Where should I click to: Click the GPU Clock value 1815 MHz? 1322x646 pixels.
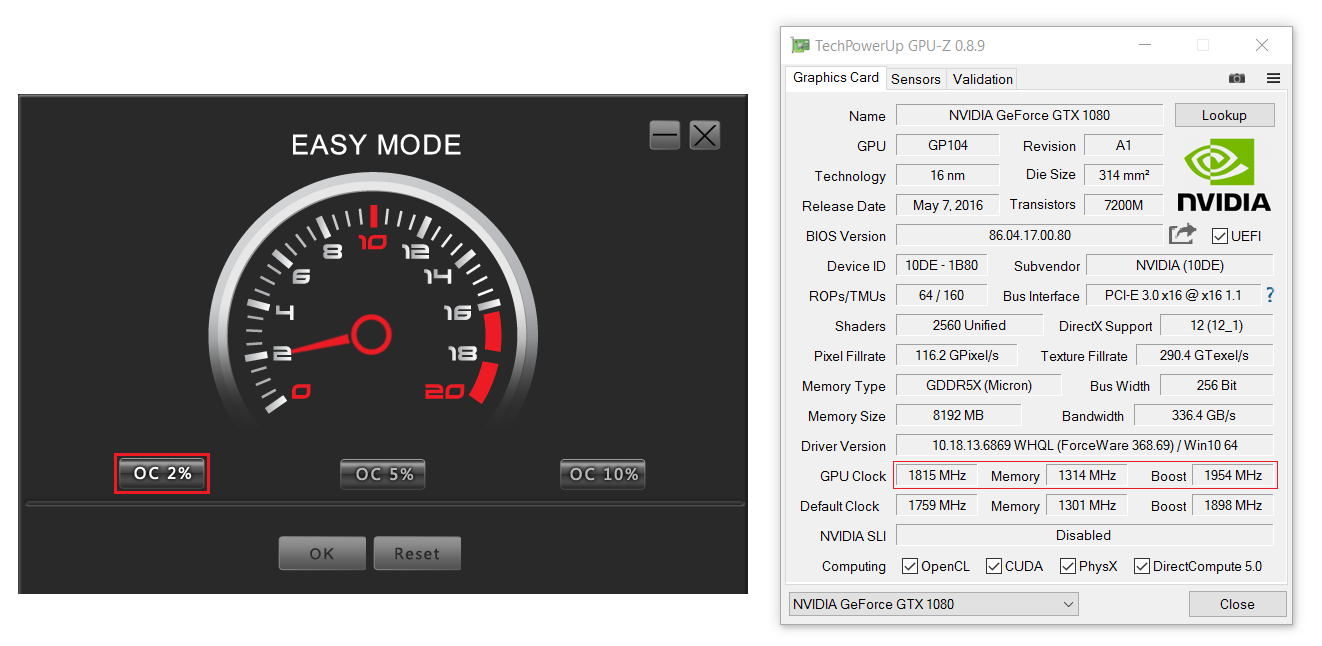(936, 475)
